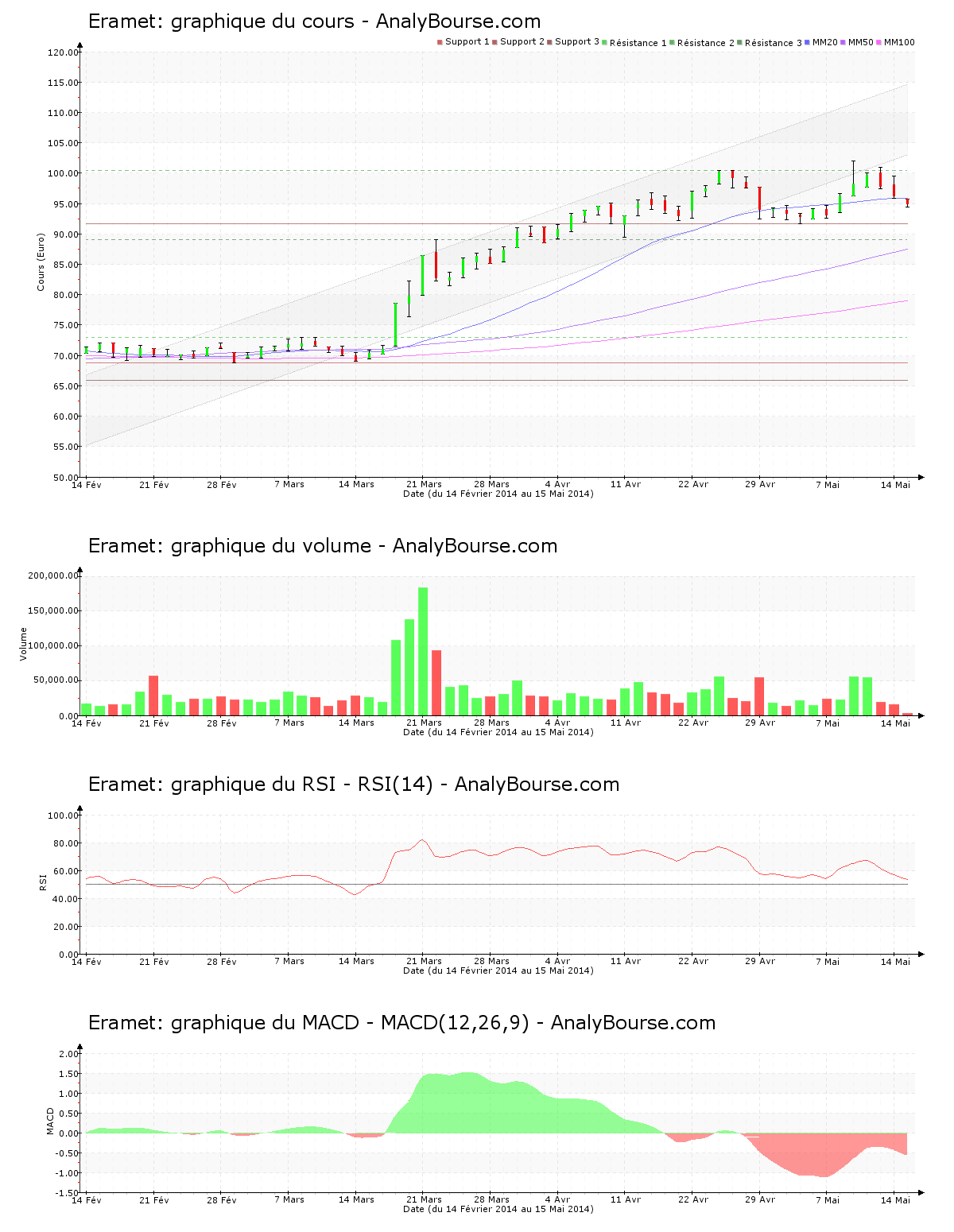Click the 105.00 value on price axis
This screenshot has width=954, height=1232.
coord(63,143)
